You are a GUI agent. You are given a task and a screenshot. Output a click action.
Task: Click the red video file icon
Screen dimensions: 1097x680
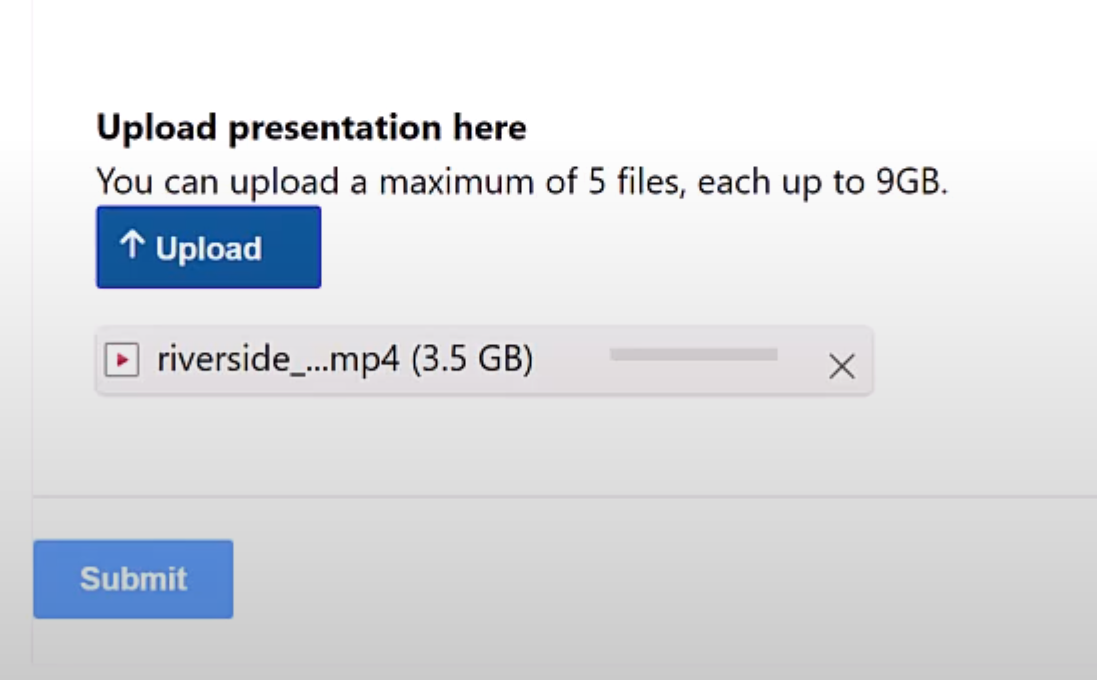click(x=122, y=360)
